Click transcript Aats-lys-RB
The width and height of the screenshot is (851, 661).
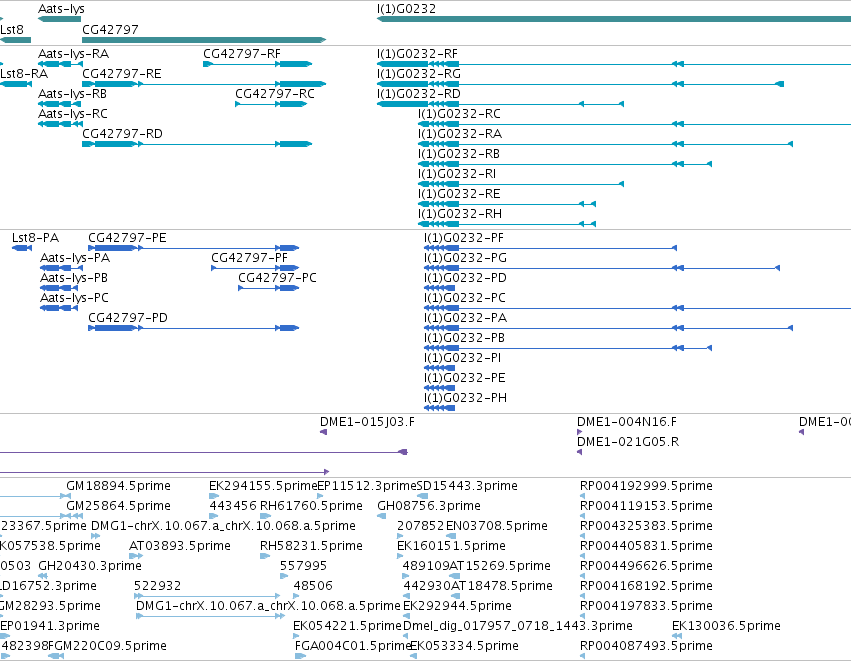tap(60, 104)
